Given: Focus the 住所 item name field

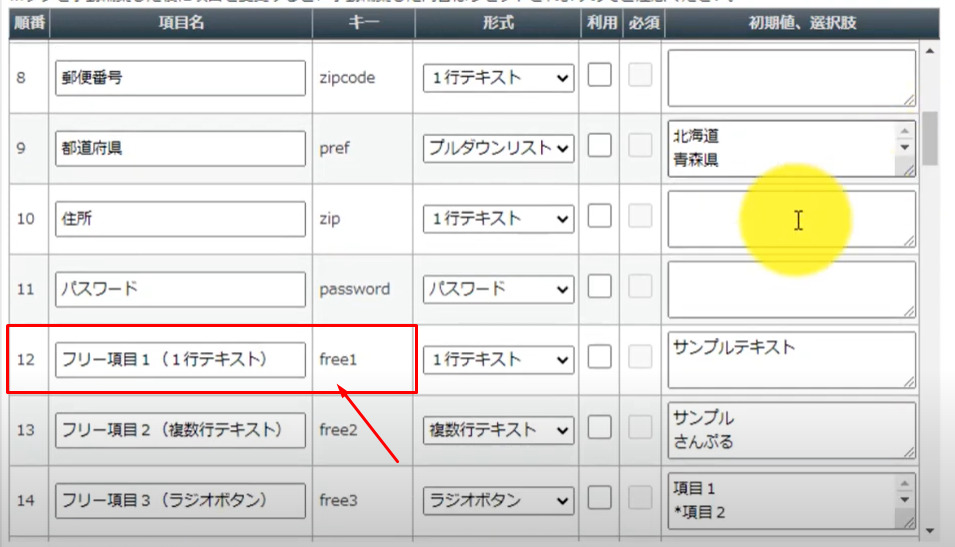Looking at the screenshot, I should coord(180,219).
